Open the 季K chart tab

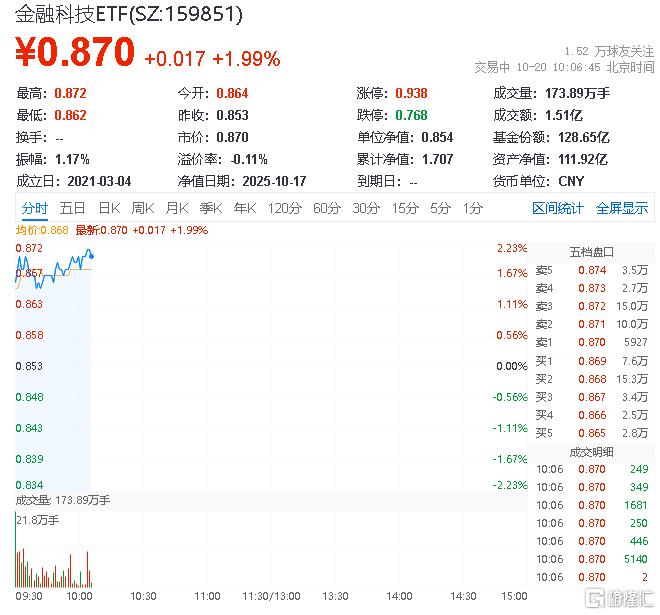210,208
